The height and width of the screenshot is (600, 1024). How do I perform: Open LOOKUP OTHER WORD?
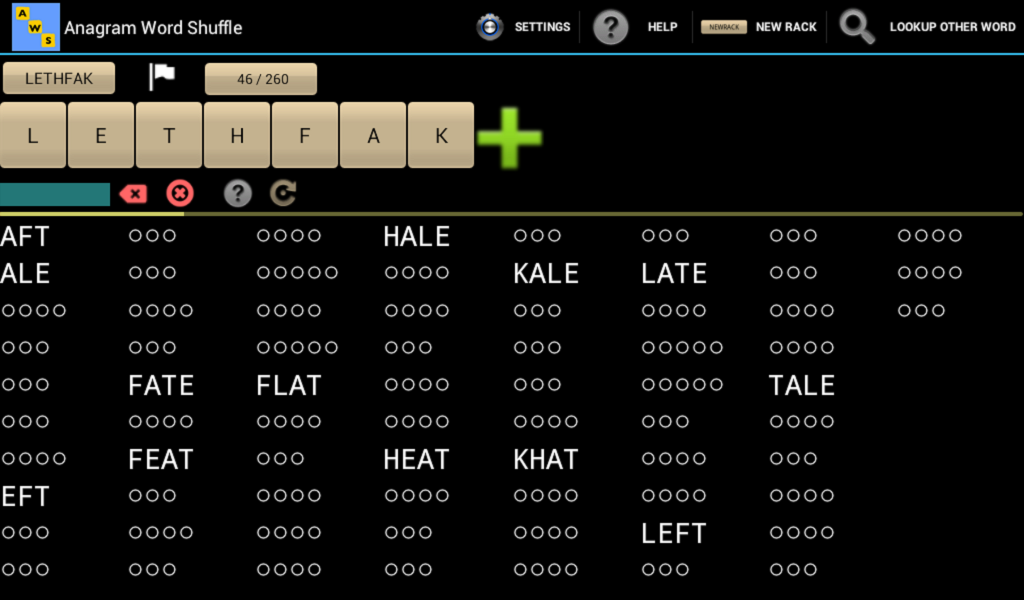click(x=952, y=27)
